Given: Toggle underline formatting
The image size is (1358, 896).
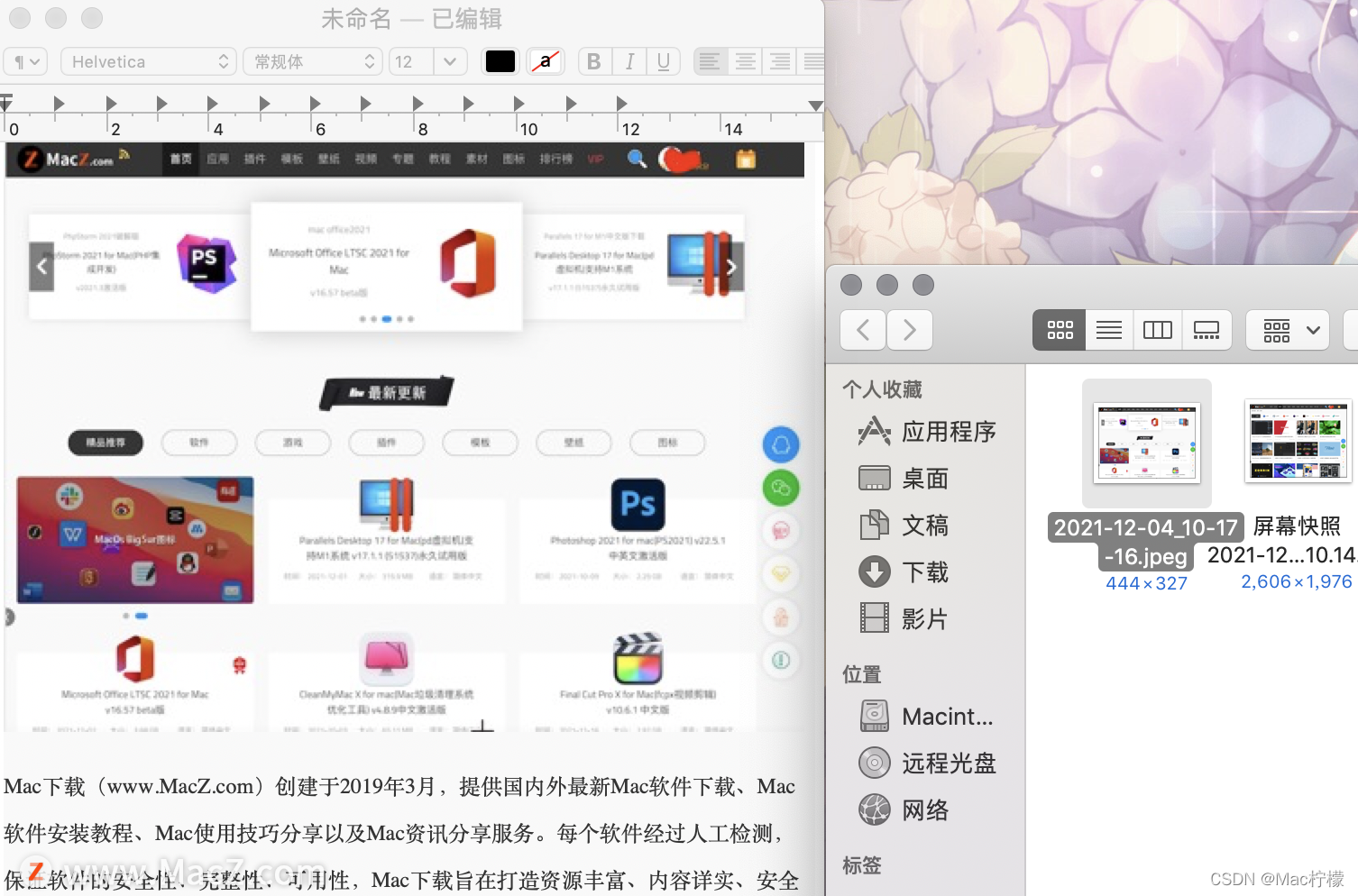Looking at the screenshot, I should click(664, 61).
